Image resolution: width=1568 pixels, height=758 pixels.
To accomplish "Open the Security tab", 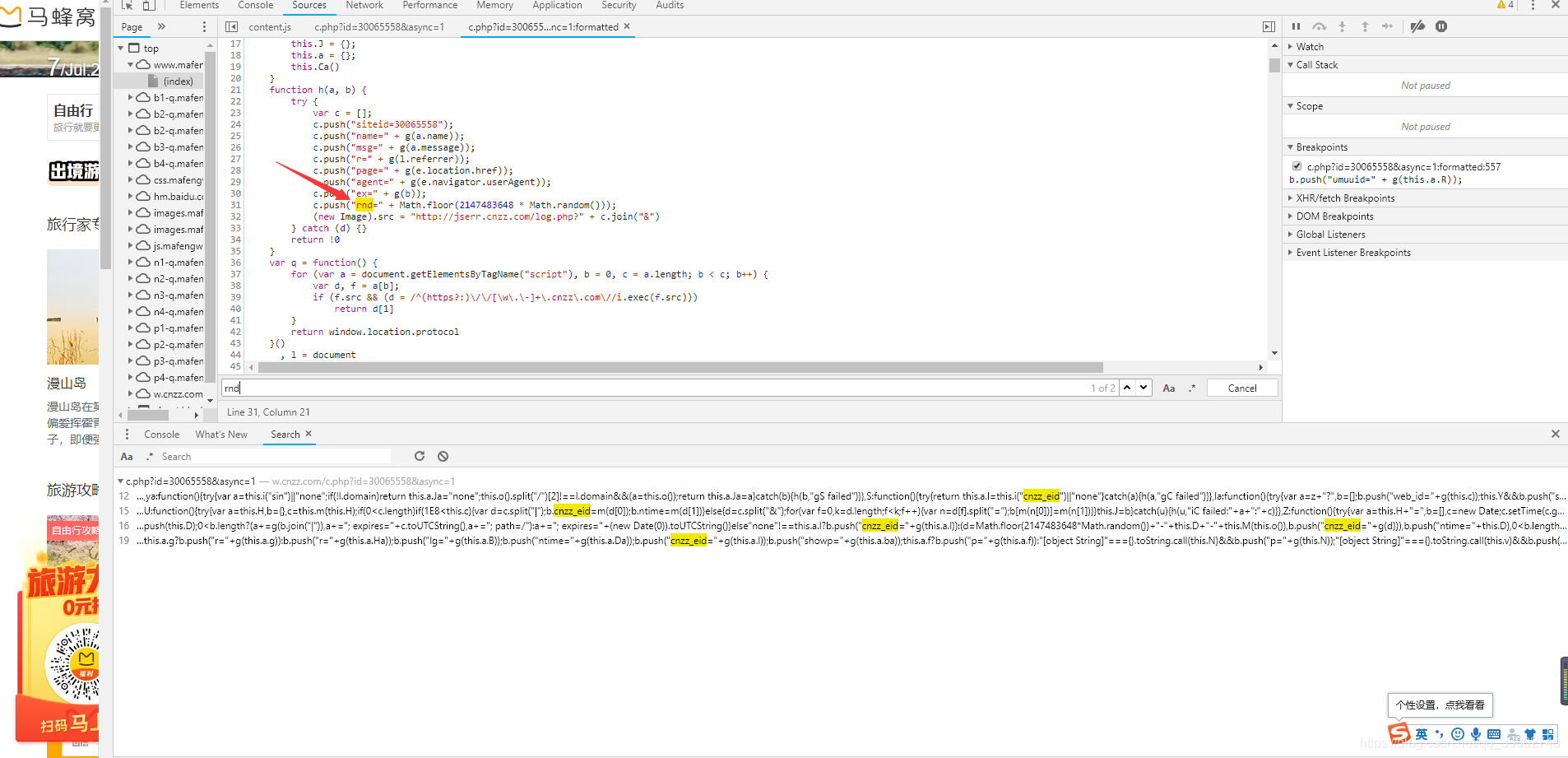I will point(619,5).
